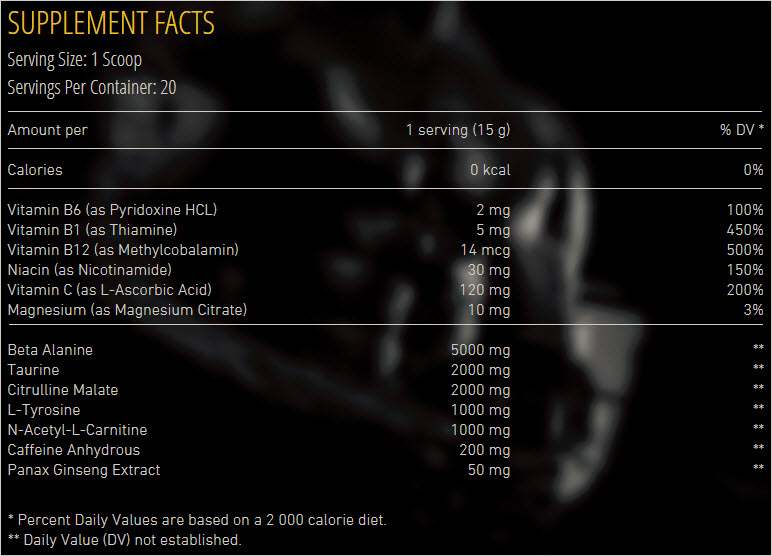Click the SUPPLEMENT FACTS heading
The height and width of the screenshot is (556, 772).
[111, 22]
